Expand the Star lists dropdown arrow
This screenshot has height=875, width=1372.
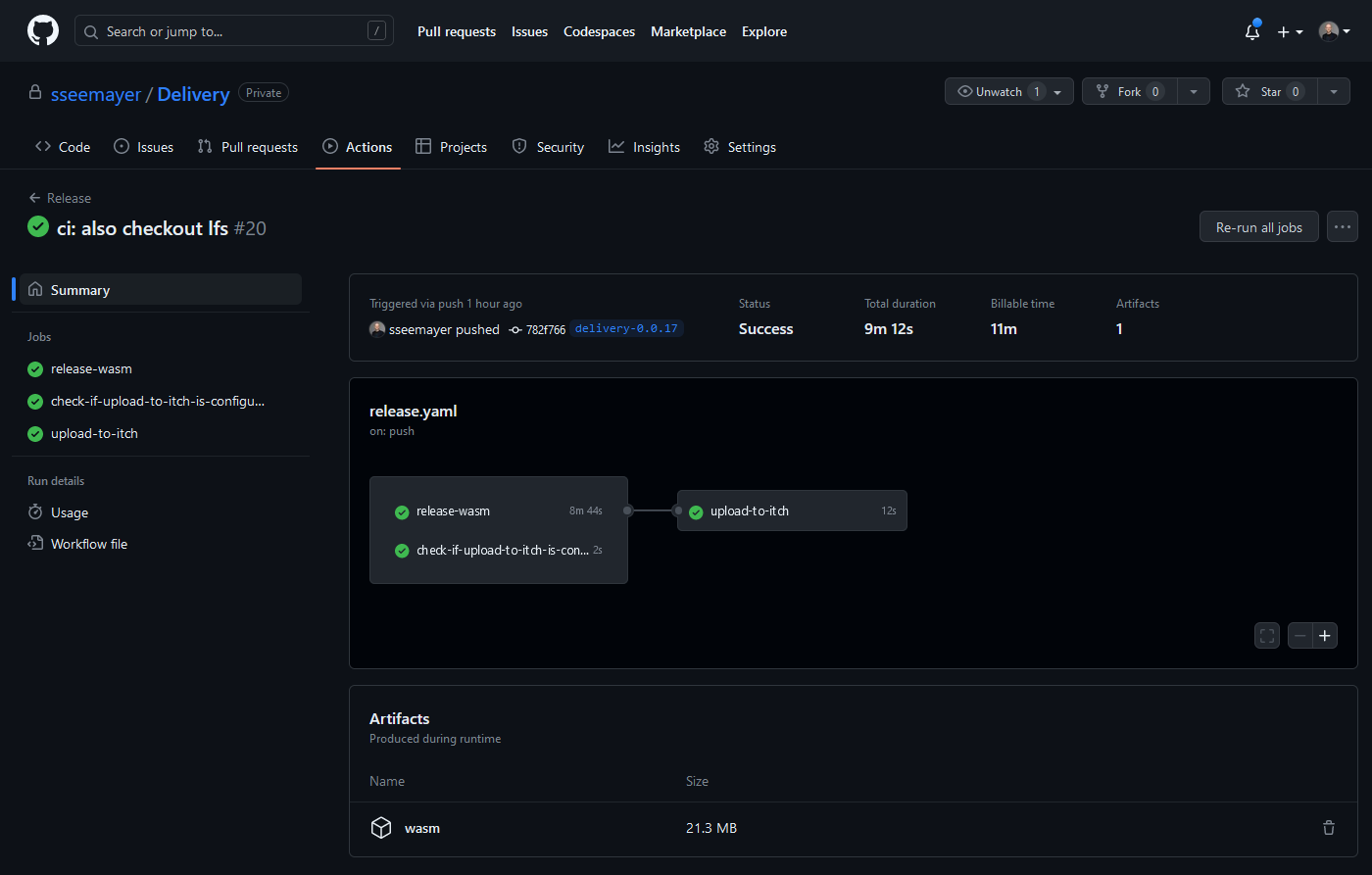[x=1334, y=91]
